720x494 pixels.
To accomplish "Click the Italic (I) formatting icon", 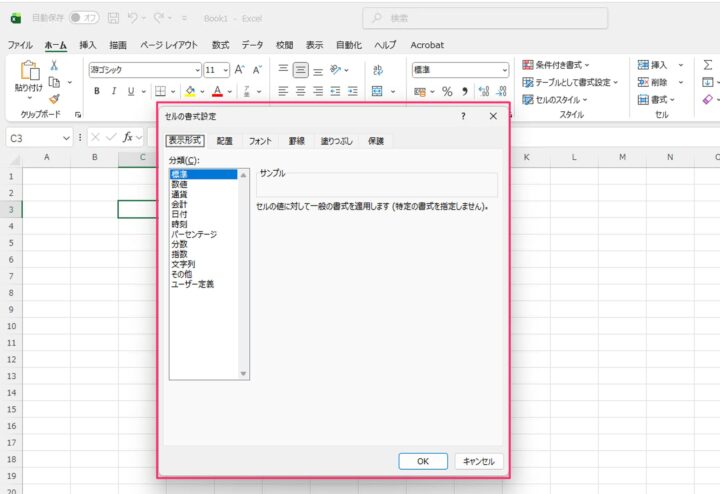I will pyautogui.click(x=114, y=91).
